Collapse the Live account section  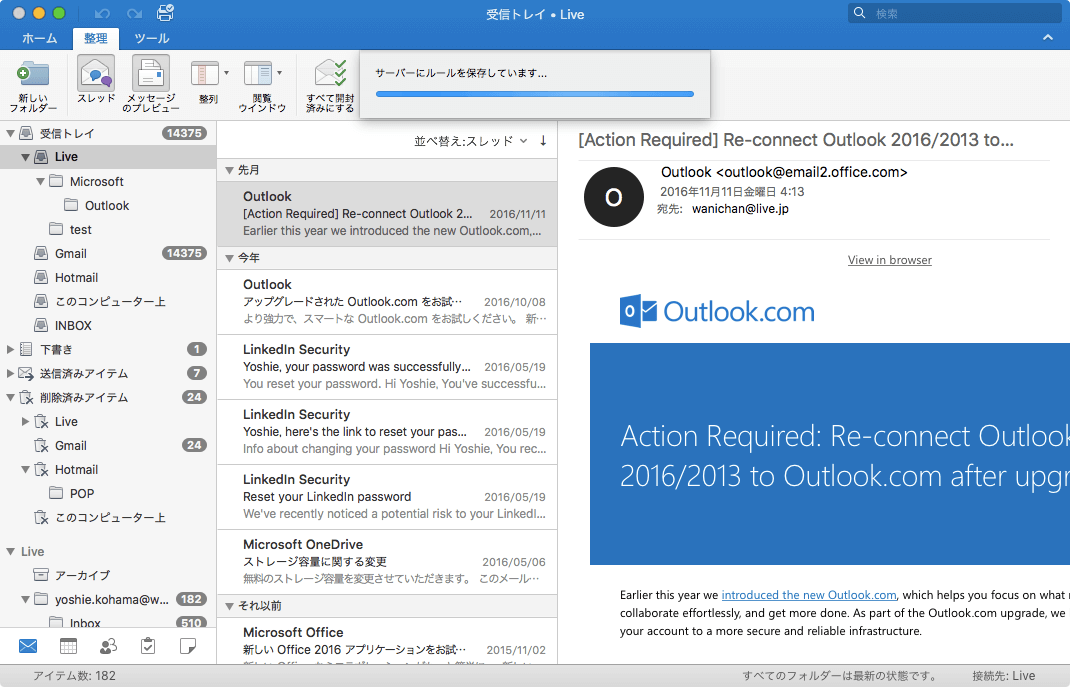click(10, 551)
